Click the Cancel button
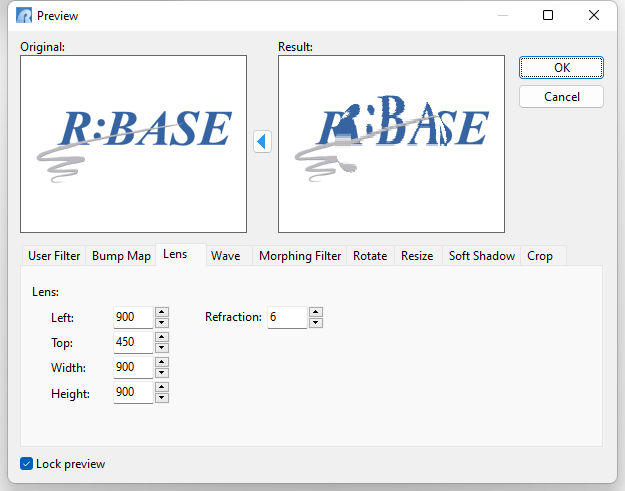 (x=561, y=96)
